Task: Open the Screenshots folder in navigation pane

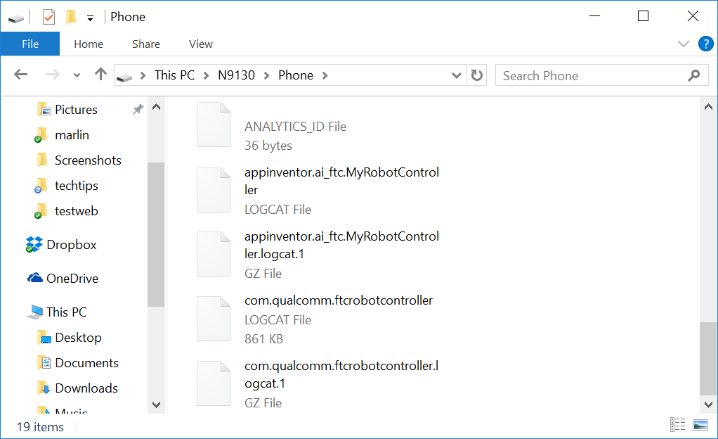Action: coord(88,160)
